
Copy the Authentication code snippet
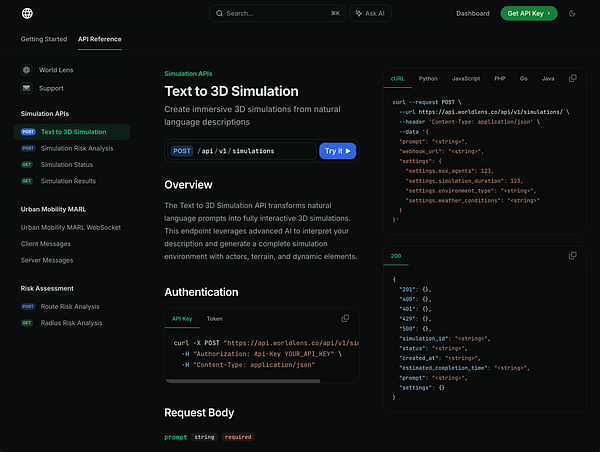(345, 318)
